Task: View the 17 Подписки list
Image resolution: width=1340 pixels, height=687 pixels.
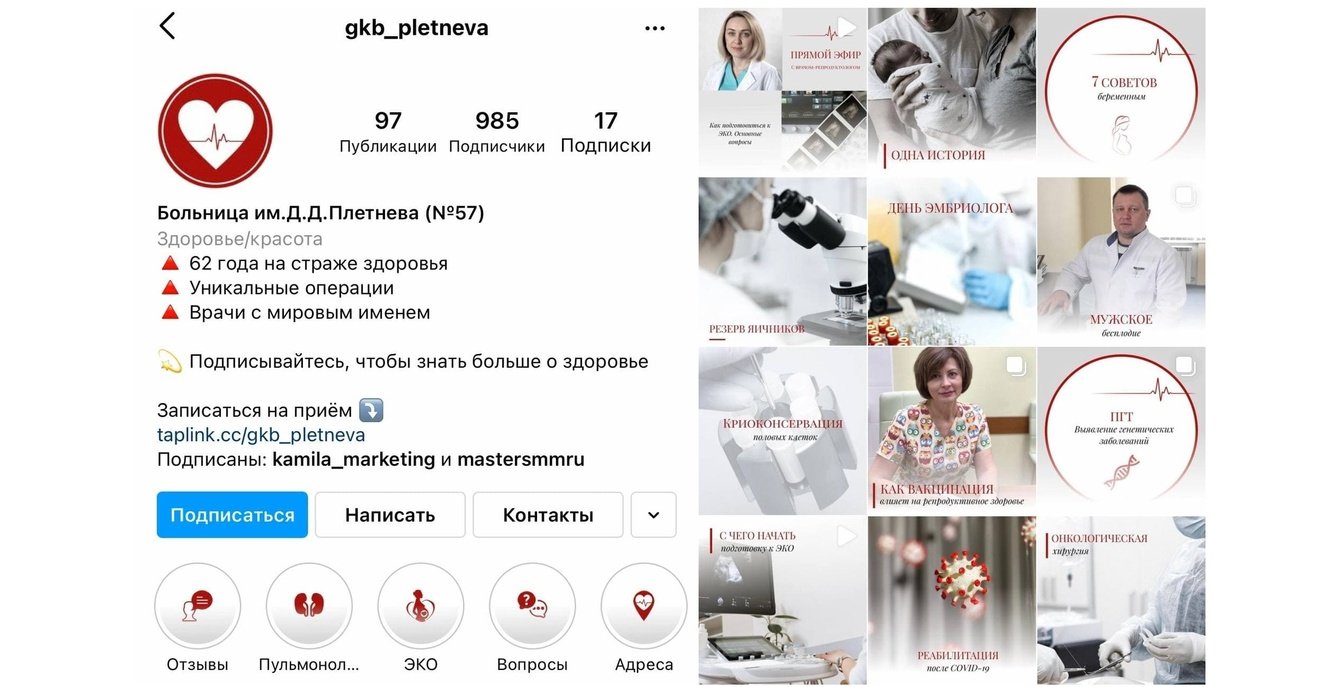Action: pyautogui.click(x=606, y=132)
